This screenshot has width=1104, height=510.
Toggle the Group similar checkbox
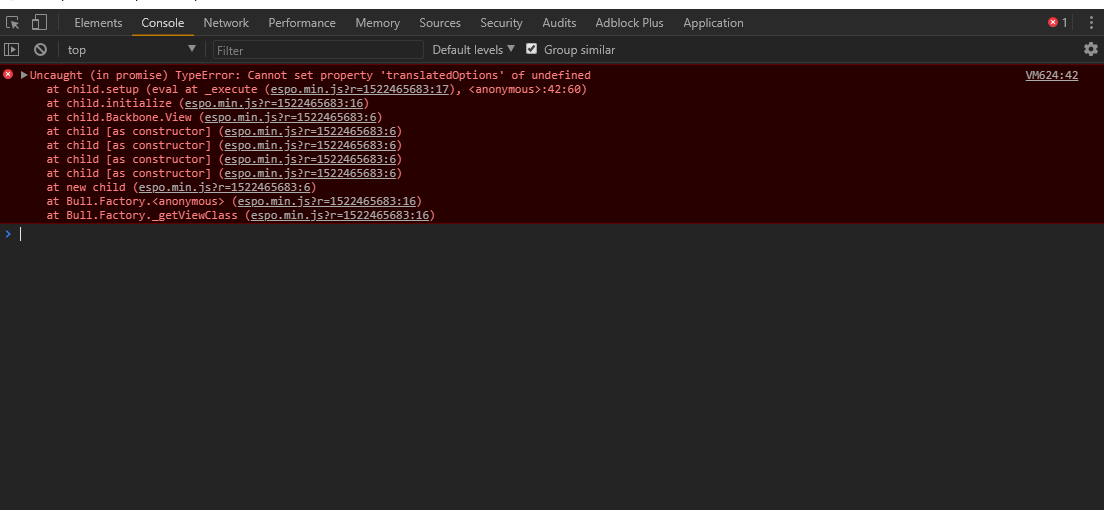532,49
